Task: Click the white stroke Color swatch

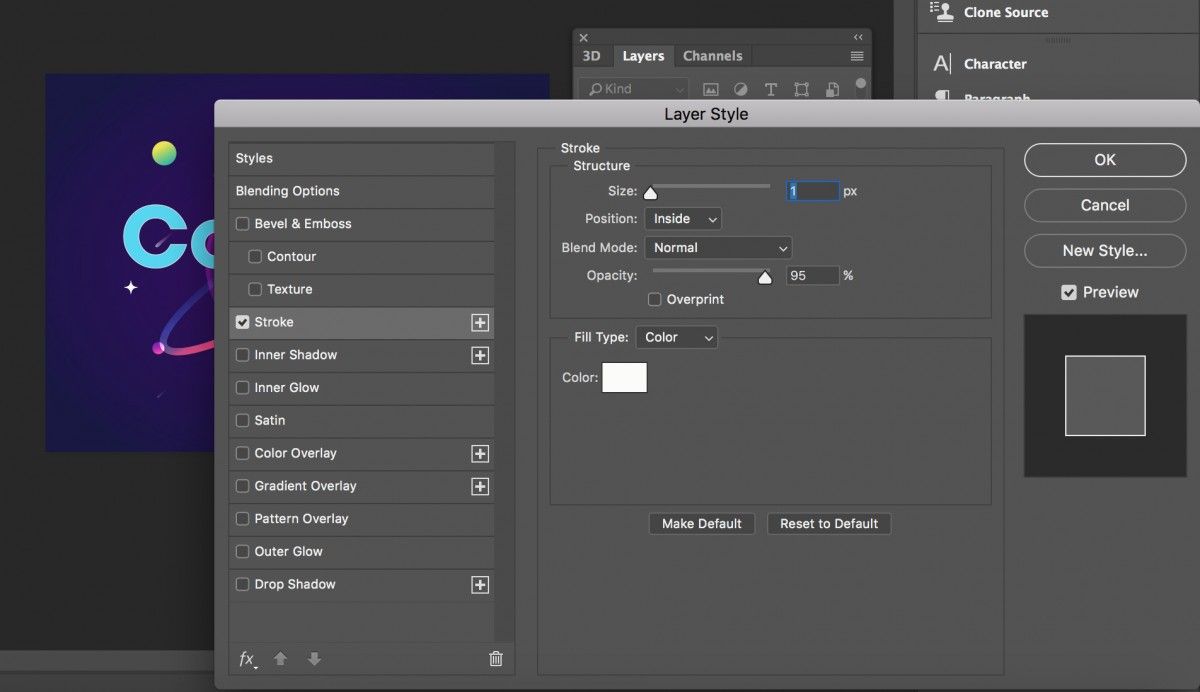Action: pos(624,378)
